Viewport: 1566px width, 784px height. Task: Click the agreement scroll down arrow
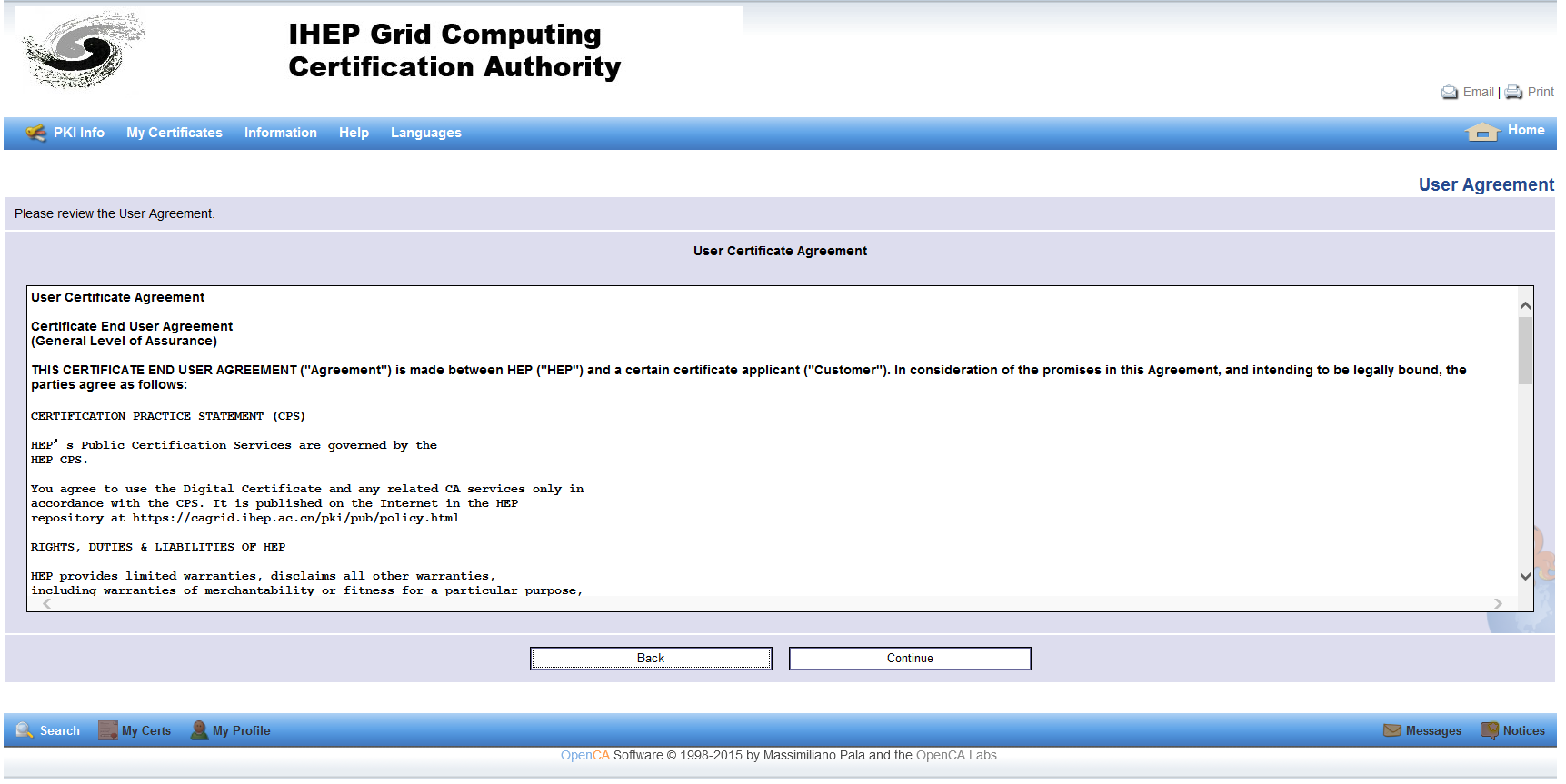coord(1525,576)
